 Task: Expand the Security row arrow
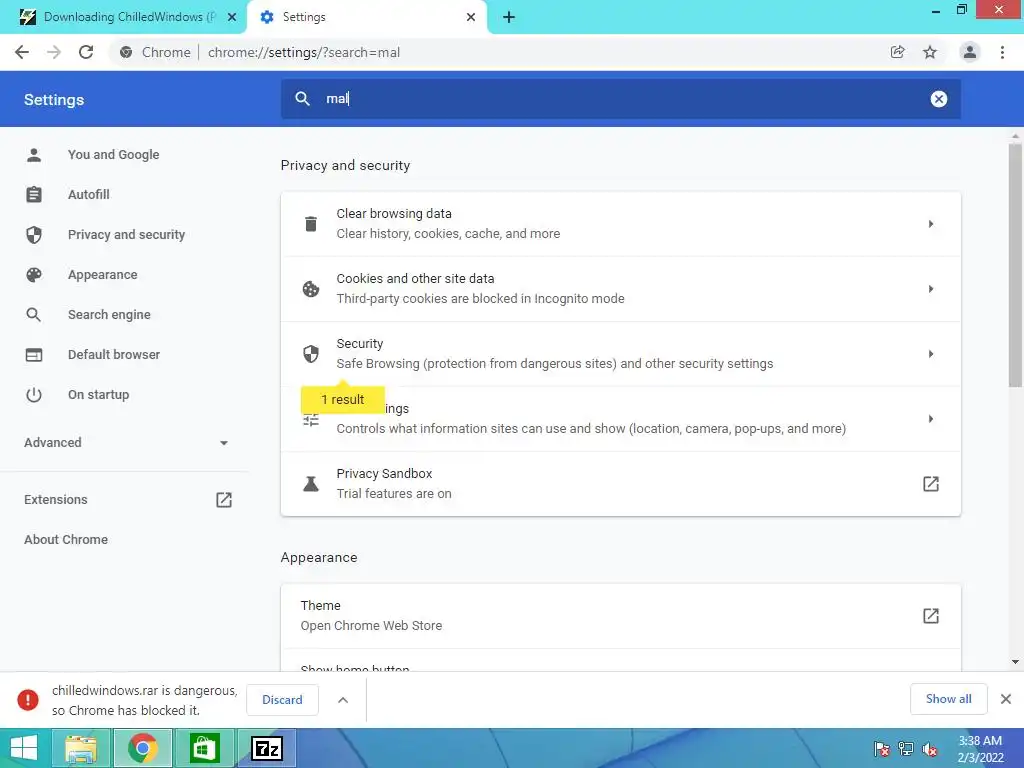pyautogui.click(x=931, y=354)
